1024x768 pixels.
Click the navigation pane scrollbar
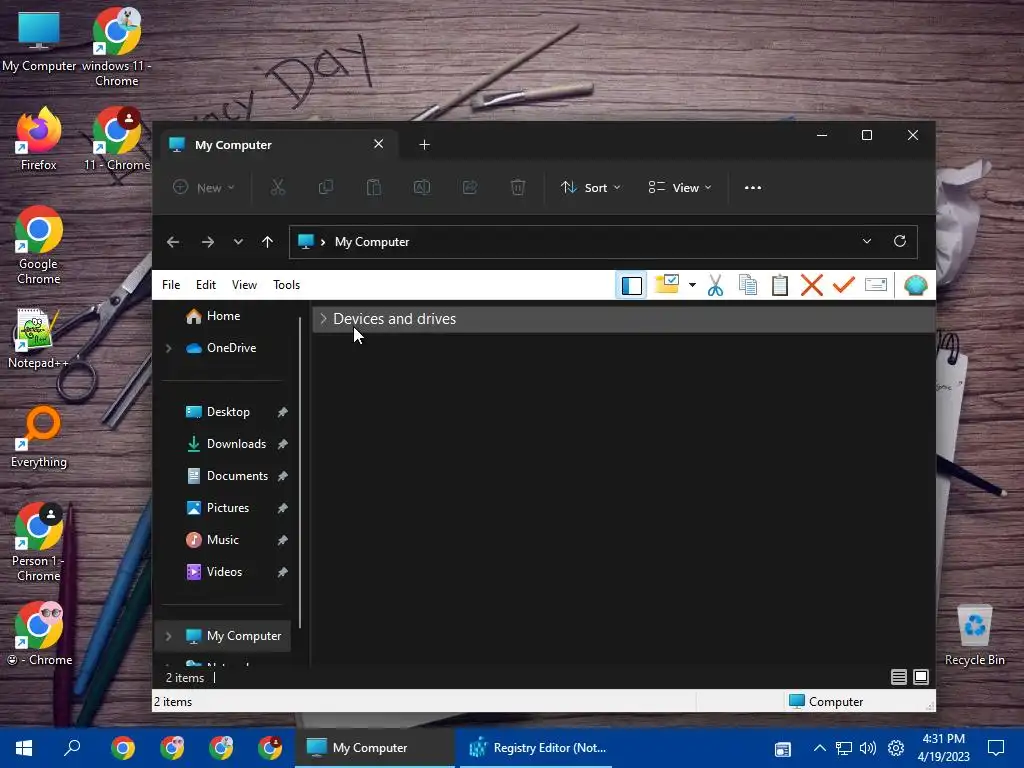pyautogui.click(x=300, y=473)
